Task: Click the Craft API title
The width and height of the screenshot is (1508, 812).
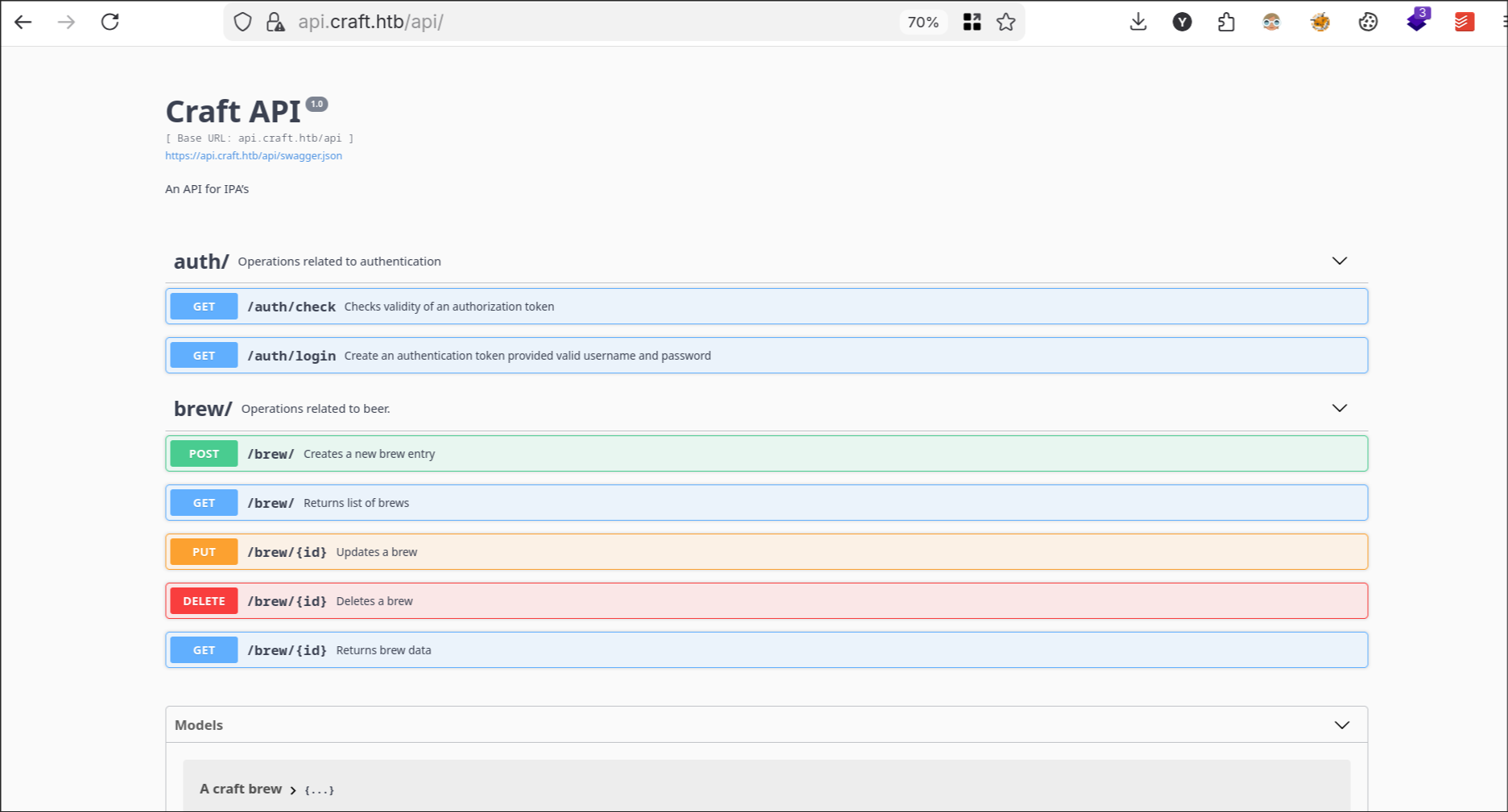Action: click(233, 112)
